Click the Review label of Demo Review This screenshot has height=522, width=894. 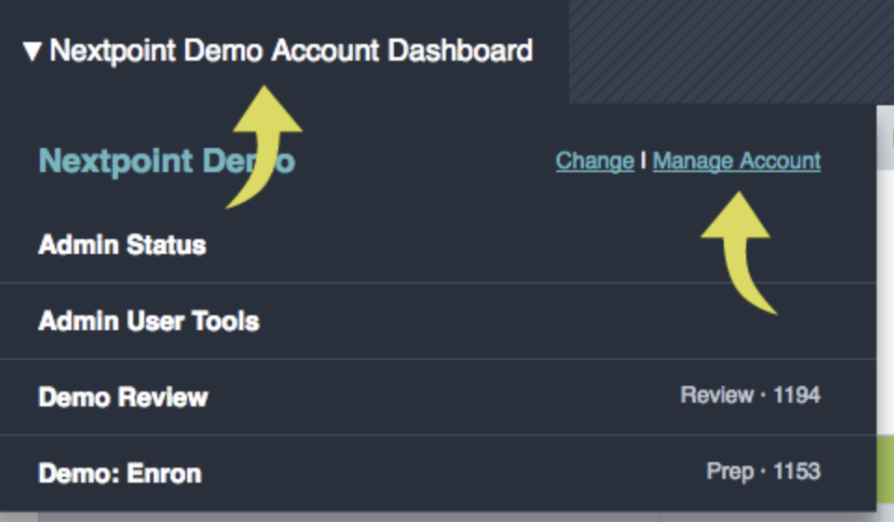coord(717,395)
